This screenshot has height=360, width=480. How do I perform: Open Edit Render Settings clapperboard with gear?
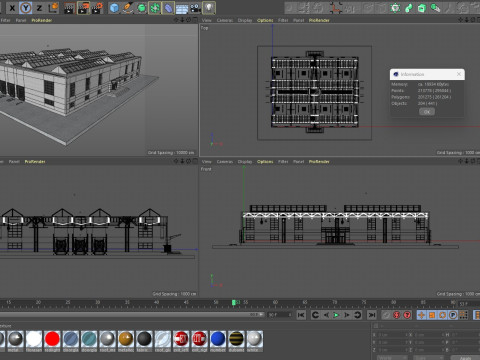point(97,8)
